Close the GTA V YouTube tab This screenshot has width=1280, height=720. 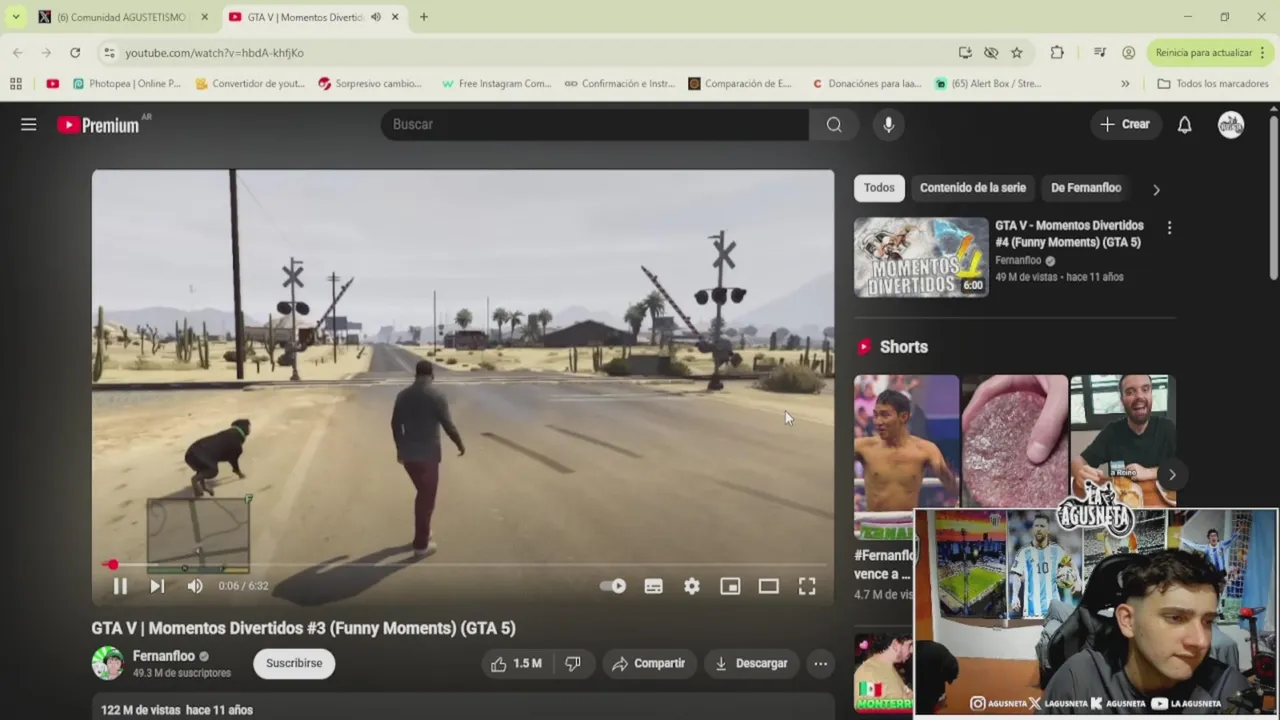[395, 17]
